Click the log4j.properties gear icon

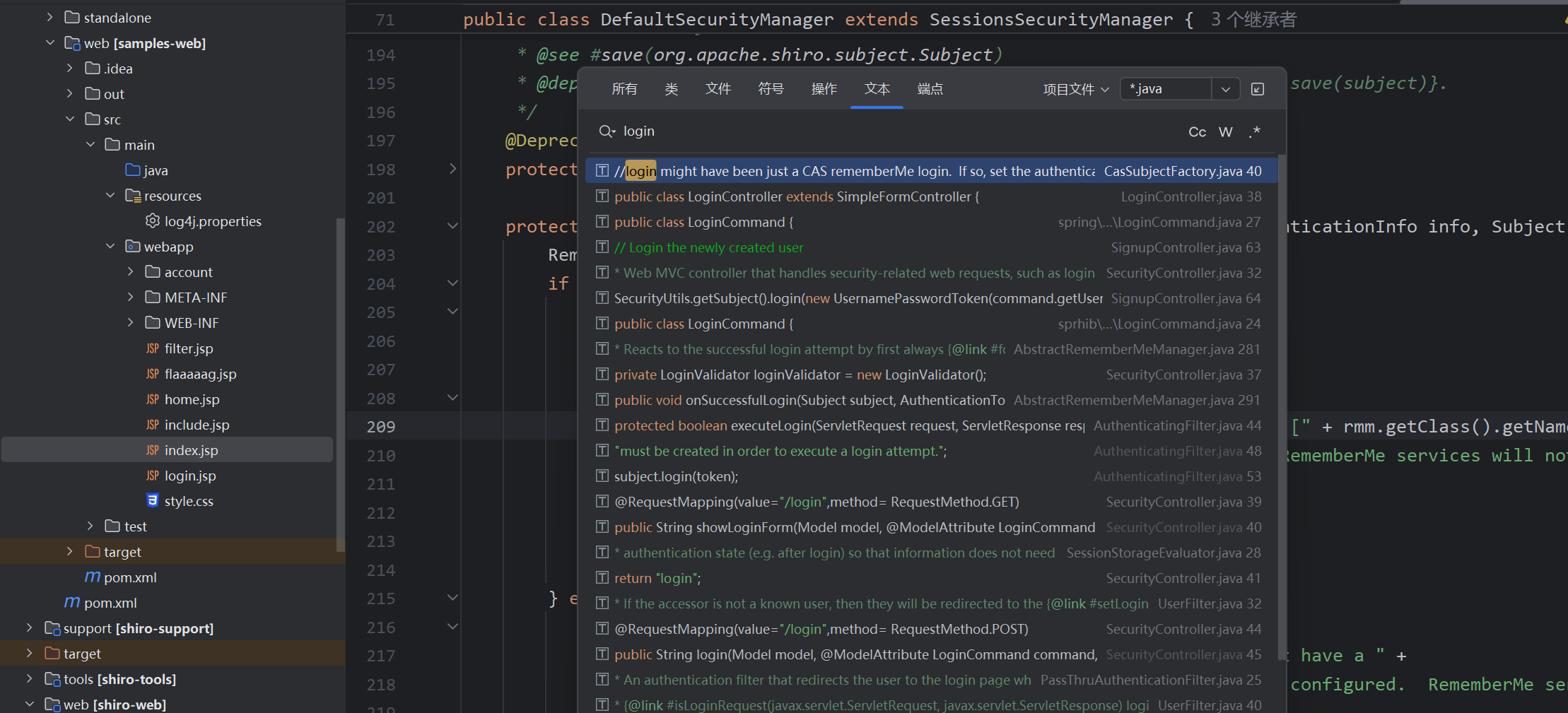pos(152,221)
